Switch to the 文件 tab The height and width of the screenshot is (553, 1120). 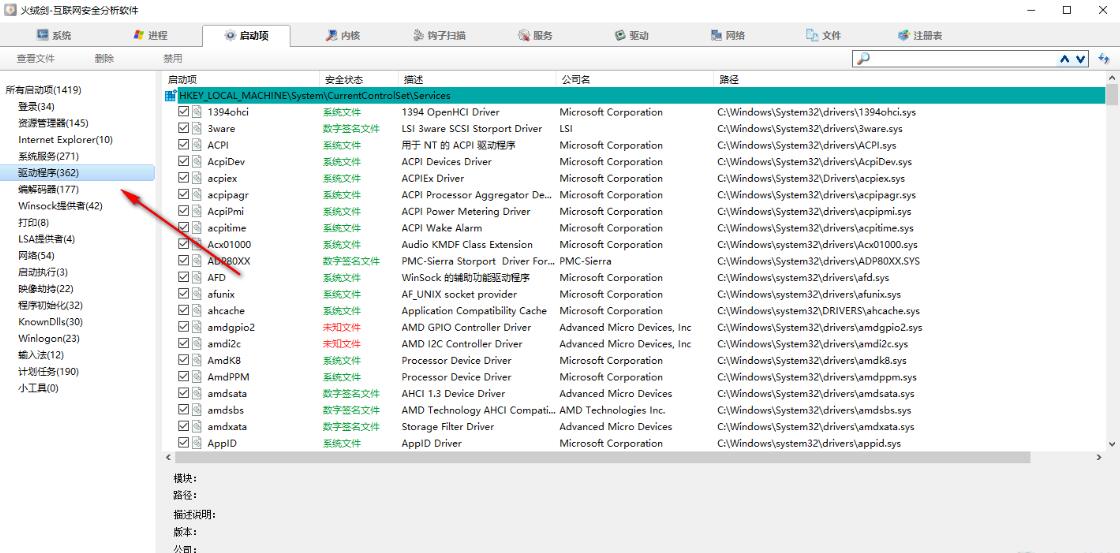[824, 35]
